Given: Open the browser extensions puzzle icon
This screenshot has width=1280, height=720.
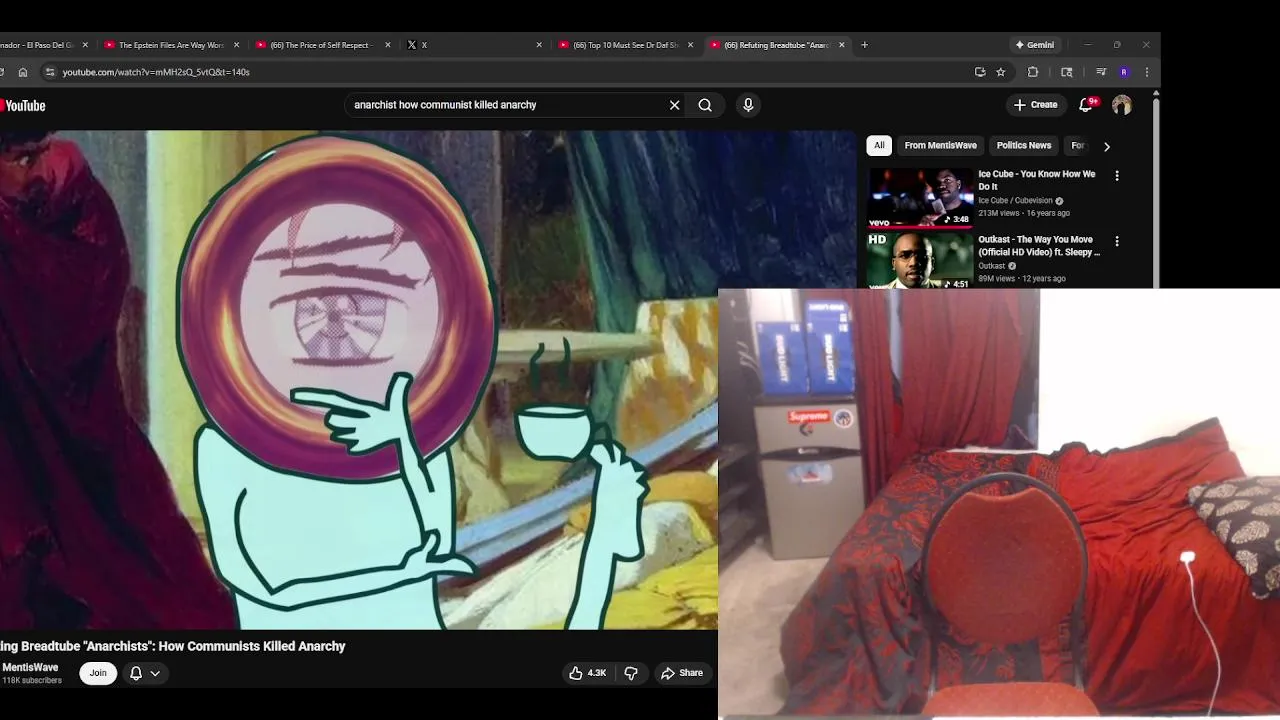Looking at the screenshot, I should (1033, 72).
